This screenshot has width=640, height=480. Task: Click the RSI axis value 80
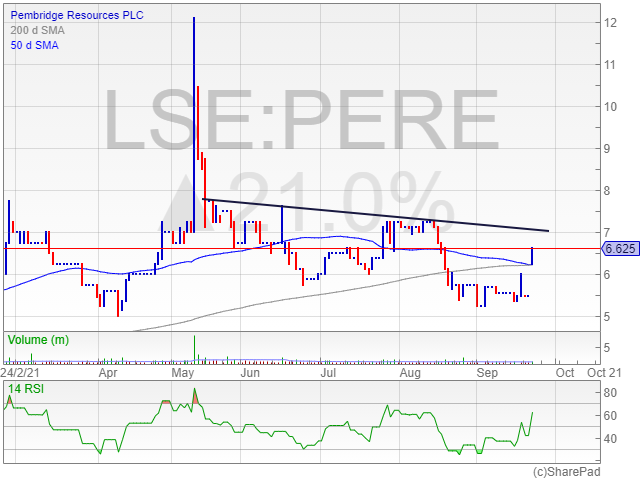click(610, 393)
